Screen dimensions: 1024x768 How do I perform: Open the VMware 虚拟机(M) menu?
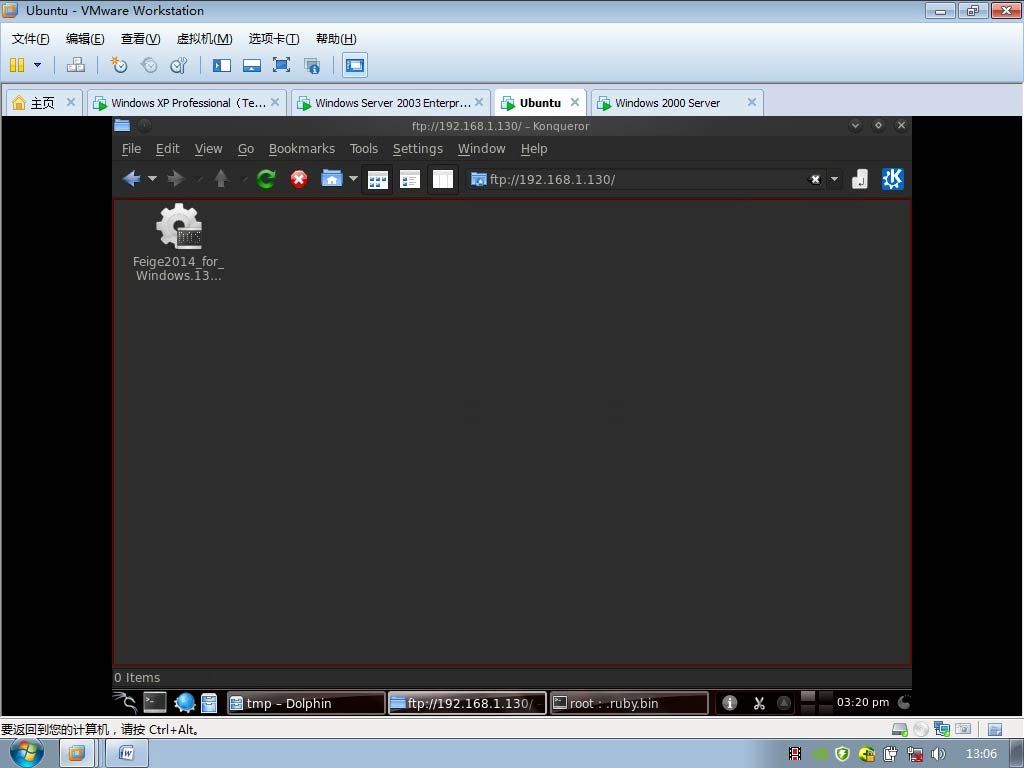[204, 39]
